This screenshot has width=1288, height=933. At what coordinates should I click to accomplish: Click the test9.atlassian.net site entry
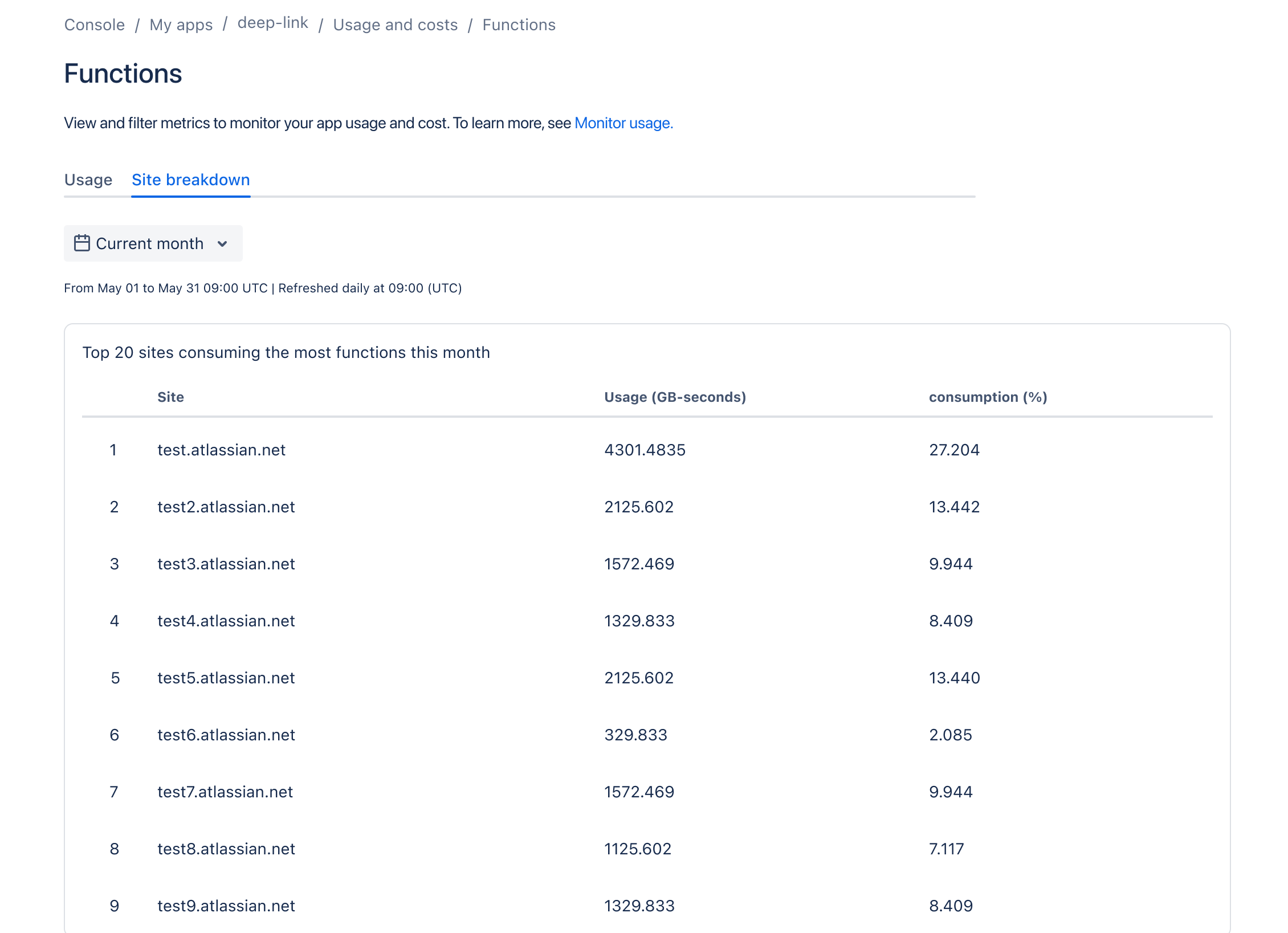226,906
